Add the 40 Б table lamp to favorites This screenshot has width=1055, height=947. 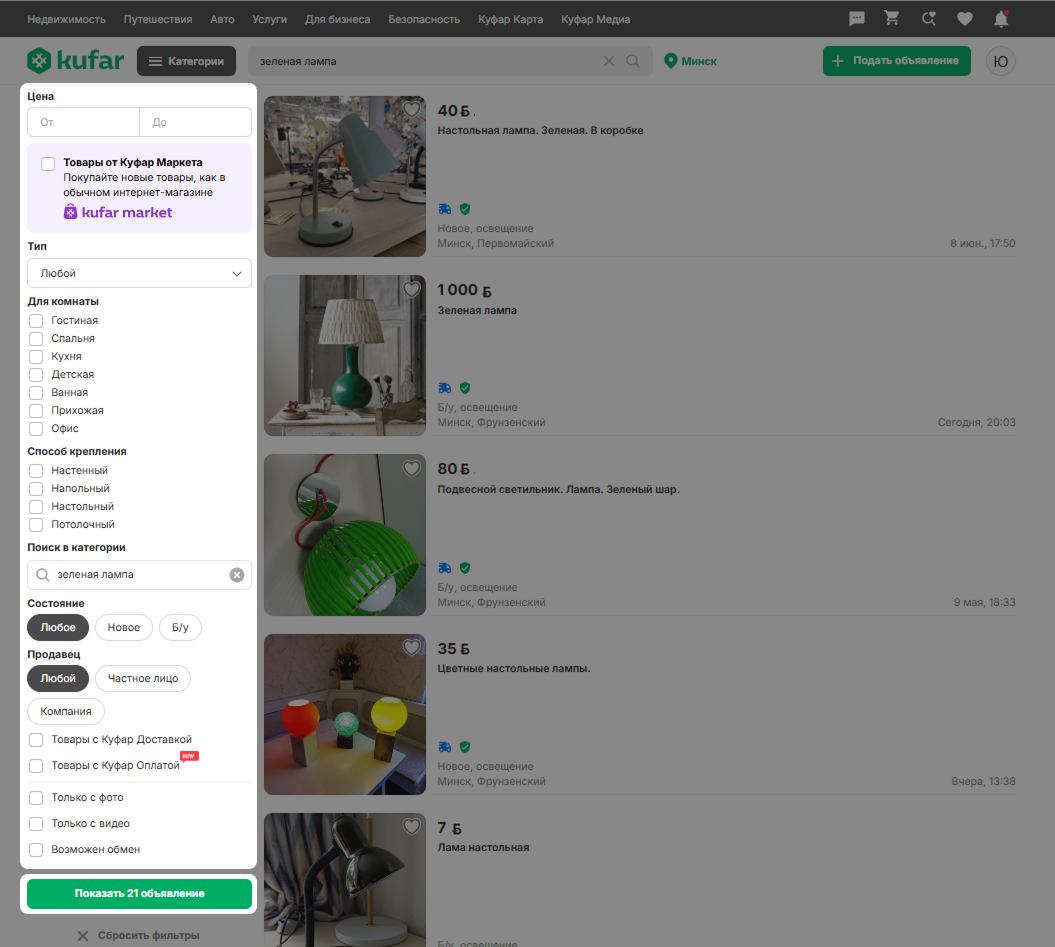pos(411,109)
